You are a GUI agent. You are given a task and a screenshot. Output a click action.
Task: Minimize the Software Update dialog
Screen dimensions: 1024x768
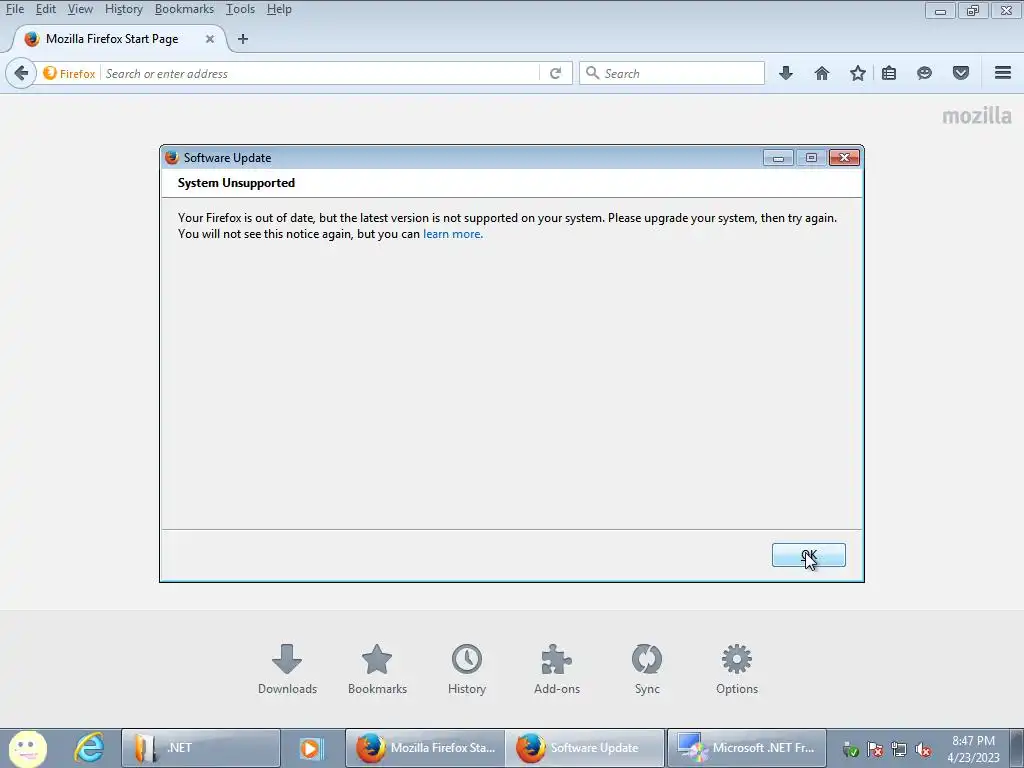[778, 157]
